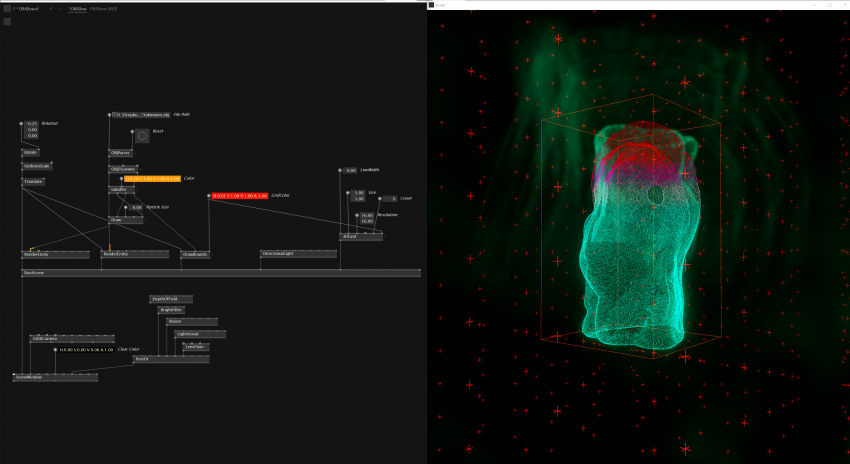Select the LensFlare node

[x=196, y=346]
